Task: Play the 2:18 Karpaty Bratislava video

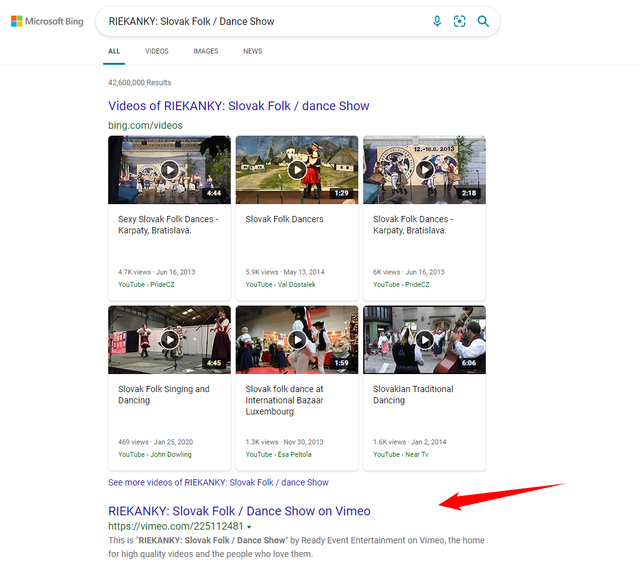Action: tap(424, 170)
